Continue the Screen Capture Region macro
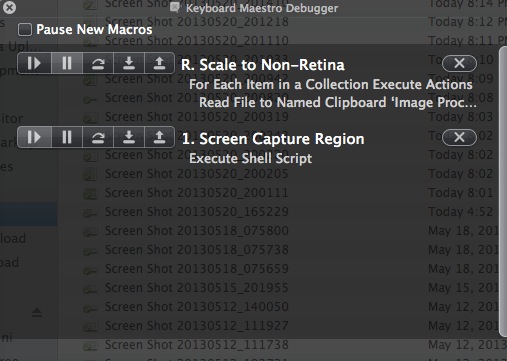The width and height of the screenshot is (507, 361). pyautogui.click(x=34, y=137)
